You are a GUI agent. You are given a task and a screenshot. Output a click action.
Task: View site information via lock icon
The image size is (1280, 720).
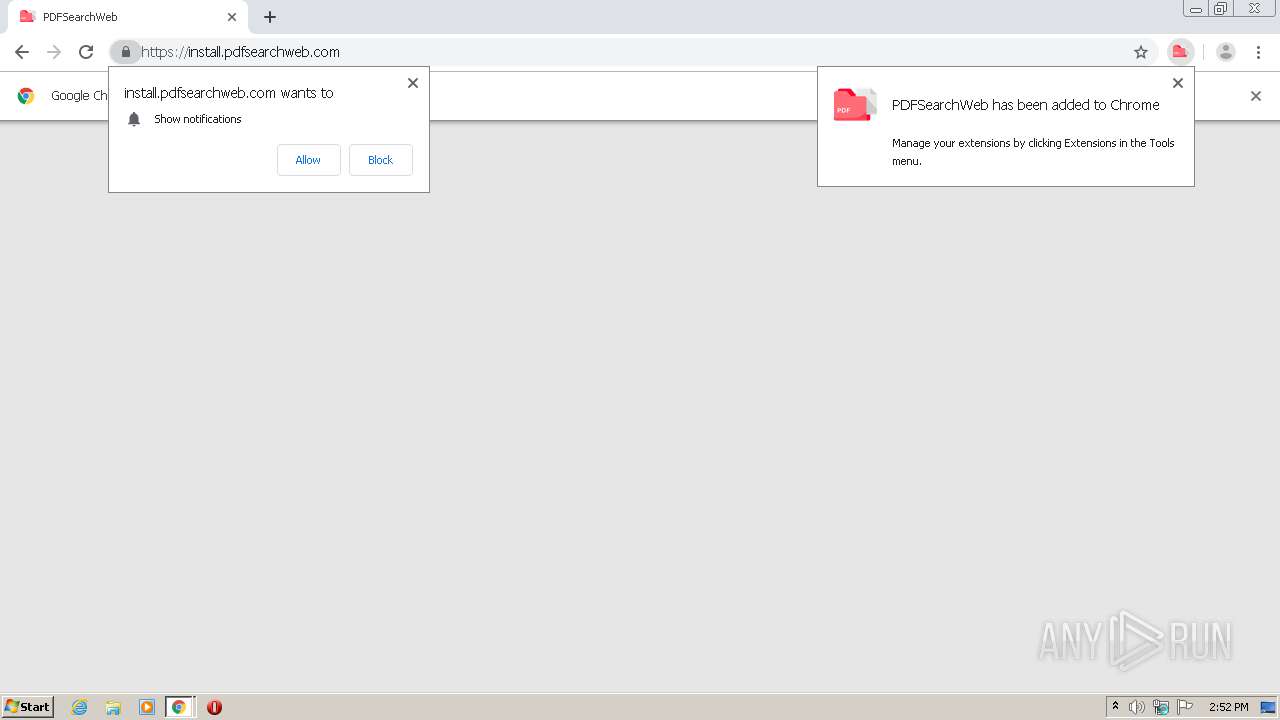[x=125, y=52]
